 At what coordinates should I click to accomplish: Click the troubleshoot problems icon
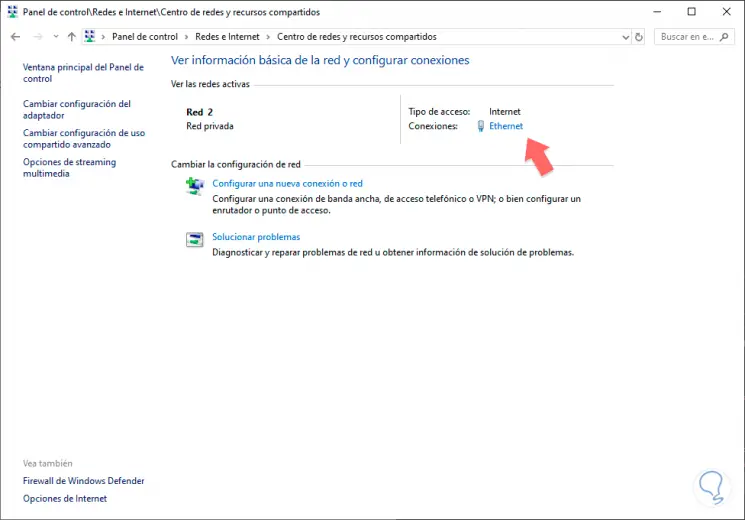point(195,240)
